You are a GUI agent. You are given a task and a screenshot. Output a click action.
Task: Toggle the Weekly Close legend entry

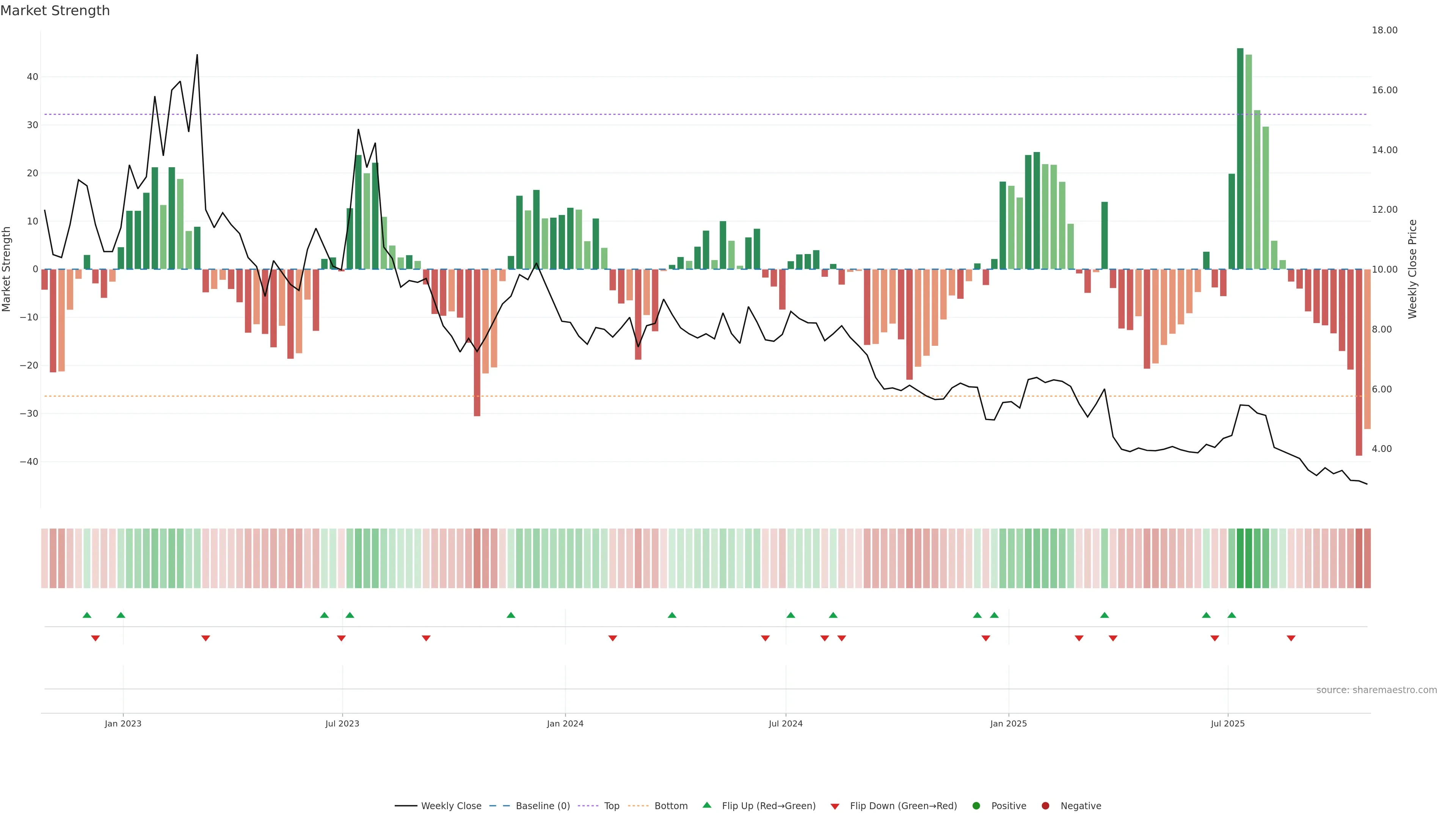pos(450,806)
